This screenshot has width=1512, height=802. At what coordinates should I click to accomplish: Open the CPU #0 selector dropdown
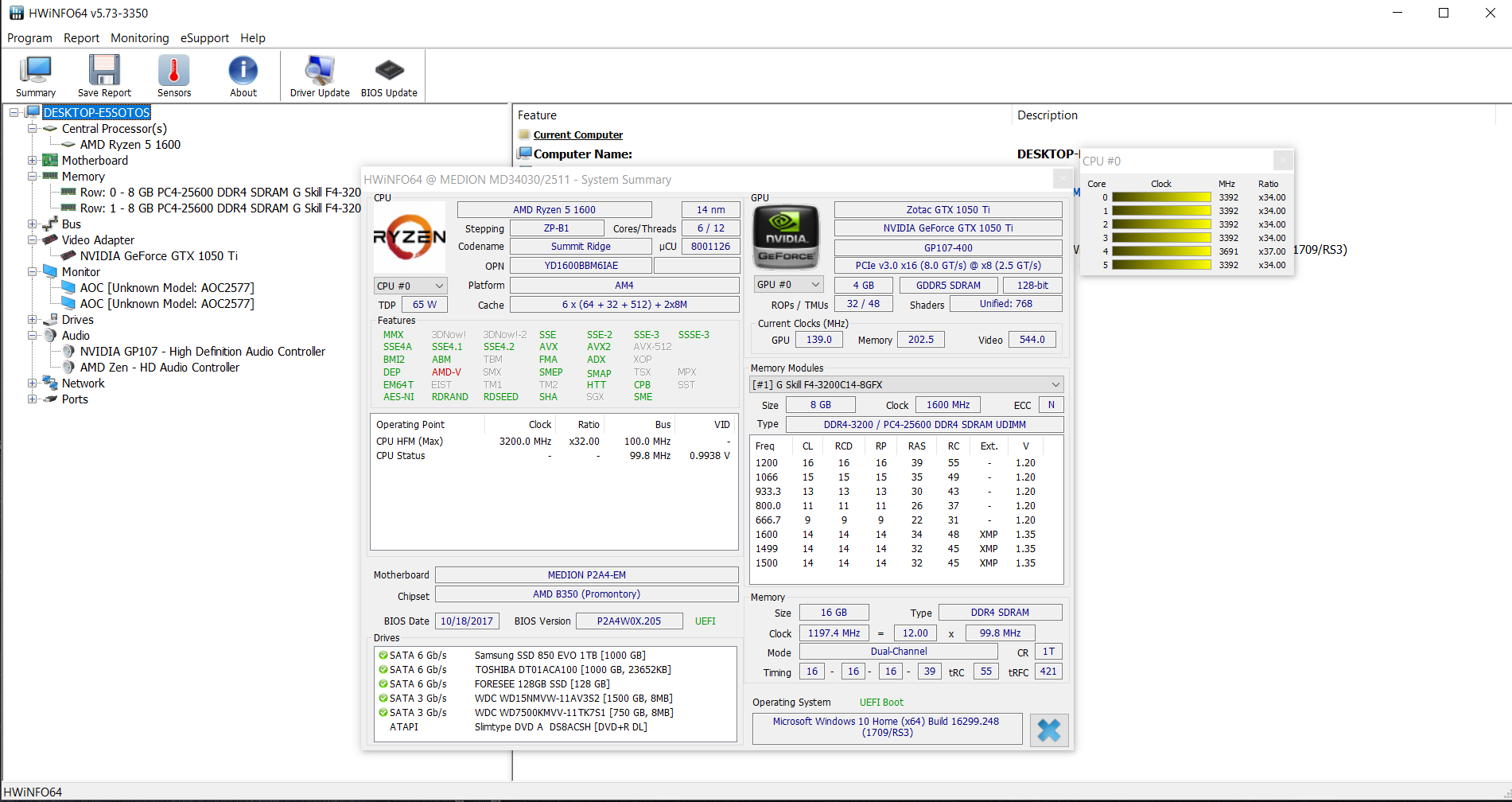pos(410,286)
